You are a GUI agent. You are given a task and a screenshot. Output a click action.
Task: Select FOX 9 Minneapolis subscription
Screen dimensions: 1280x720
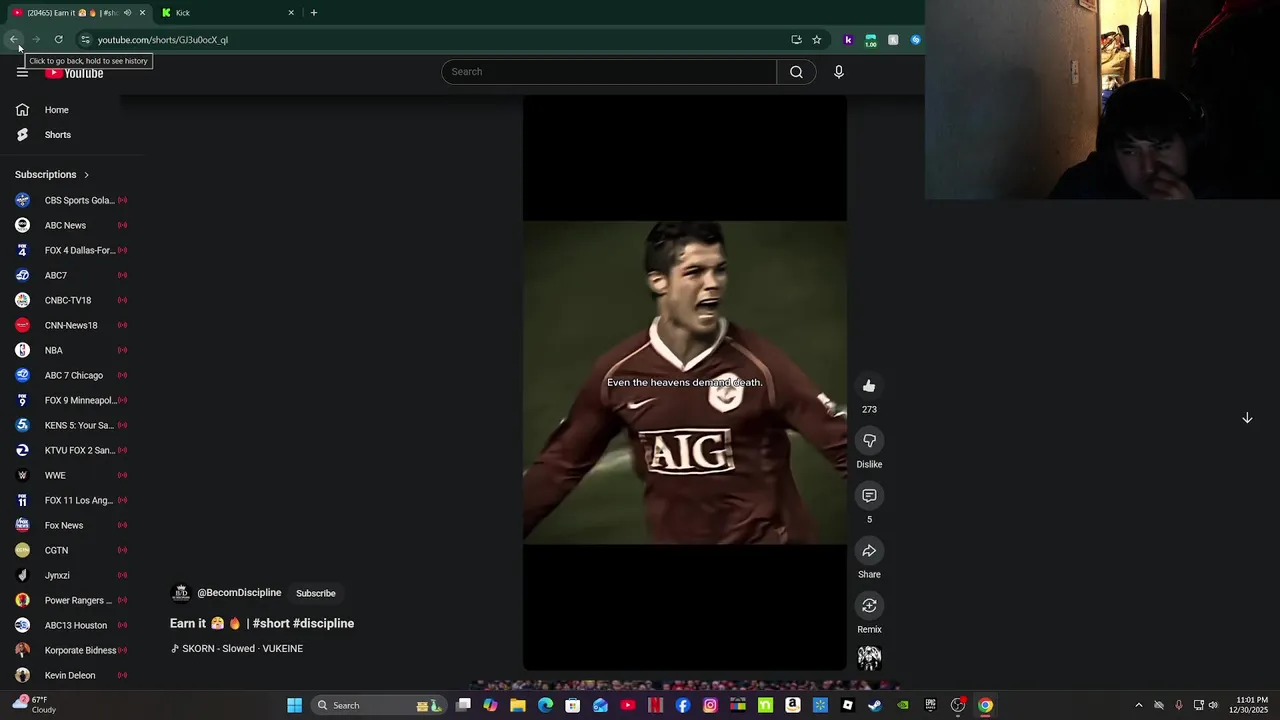[71, 400]
